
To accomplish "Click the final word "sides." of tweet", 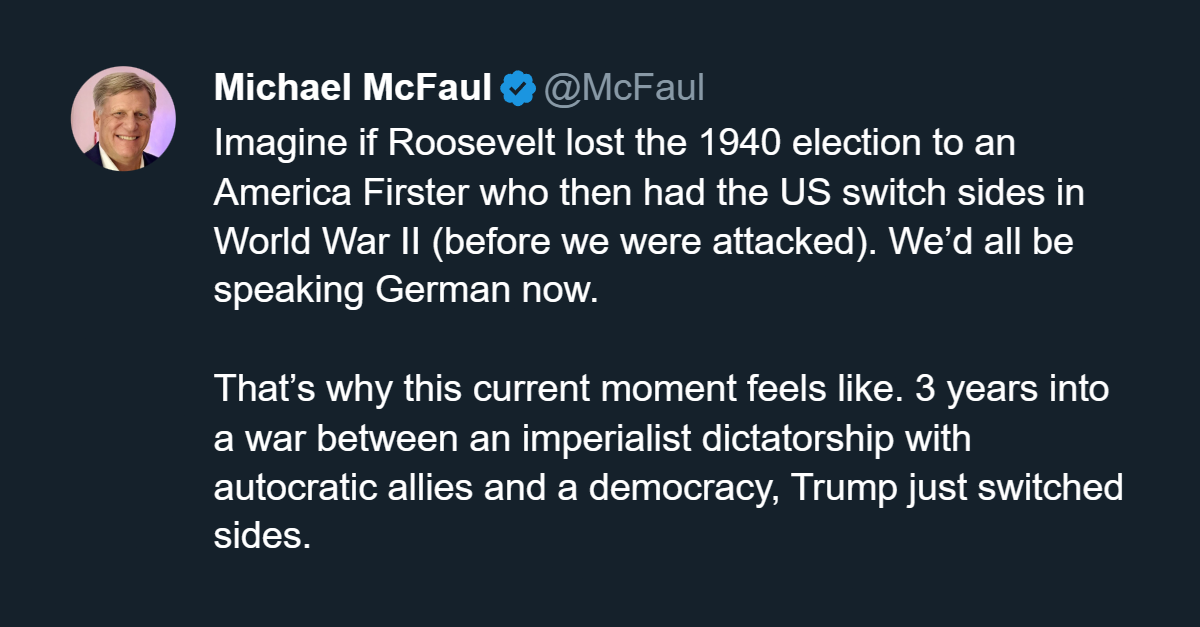I will pyautogui.click(x=256, y=537).
